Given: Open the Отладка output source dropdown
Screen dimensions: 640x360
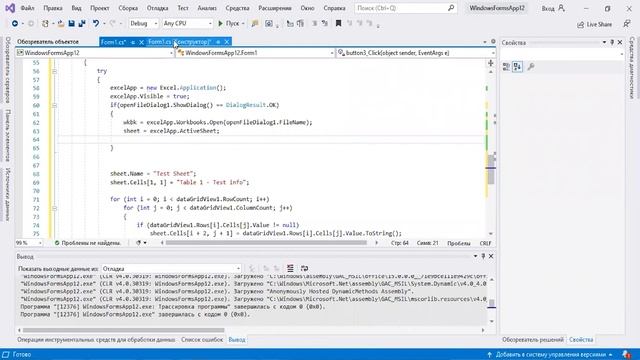Looking at the screenshot, I should (171, 269).
